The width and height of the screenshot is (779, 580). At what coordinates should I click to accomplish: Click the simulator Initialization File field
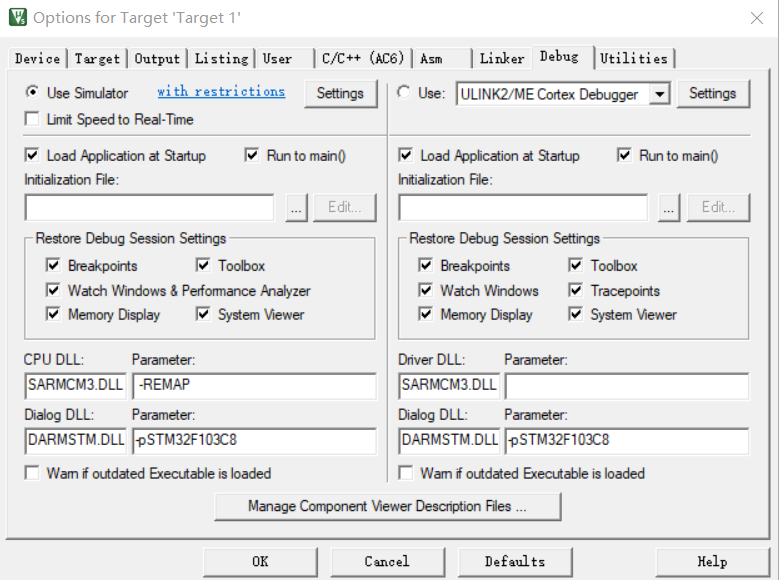(149, 207)
